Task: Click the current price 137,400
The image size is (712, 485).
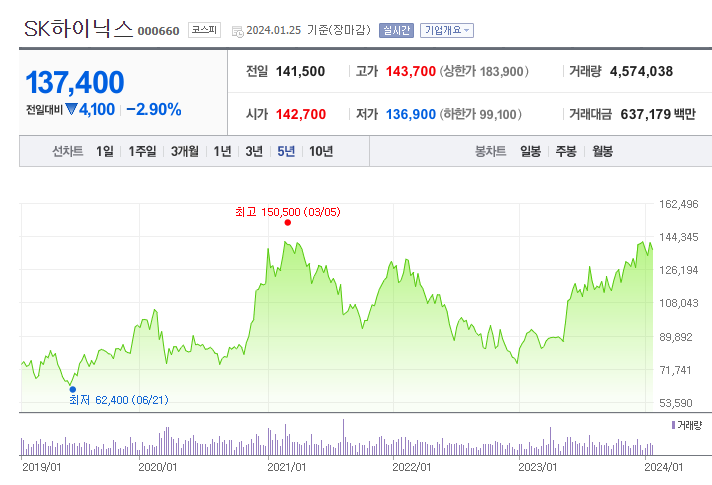Action: tap(75, 83)
